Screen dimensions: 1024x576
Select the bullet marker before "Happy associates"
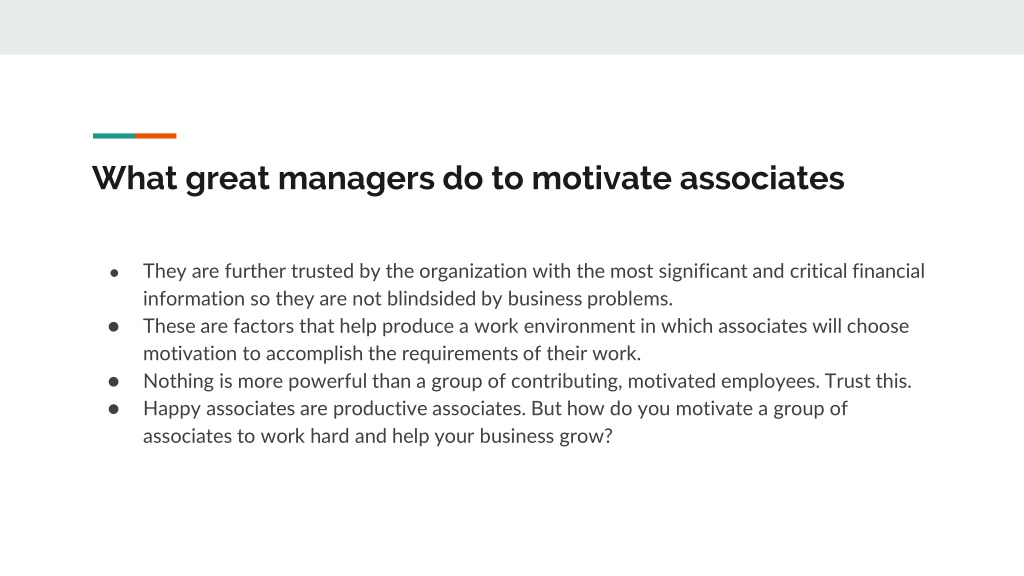pyautogui.click(x=114, y=409)
